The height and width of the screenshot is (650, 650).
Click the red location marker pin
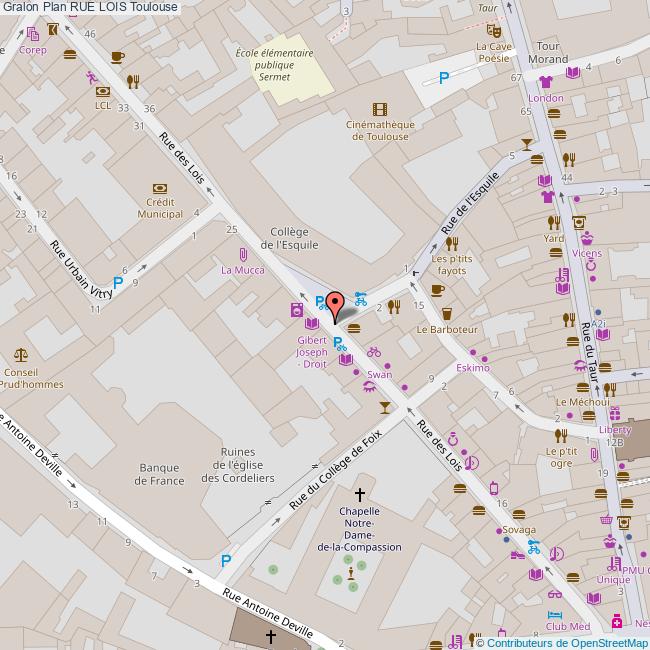tap(334, 303)
